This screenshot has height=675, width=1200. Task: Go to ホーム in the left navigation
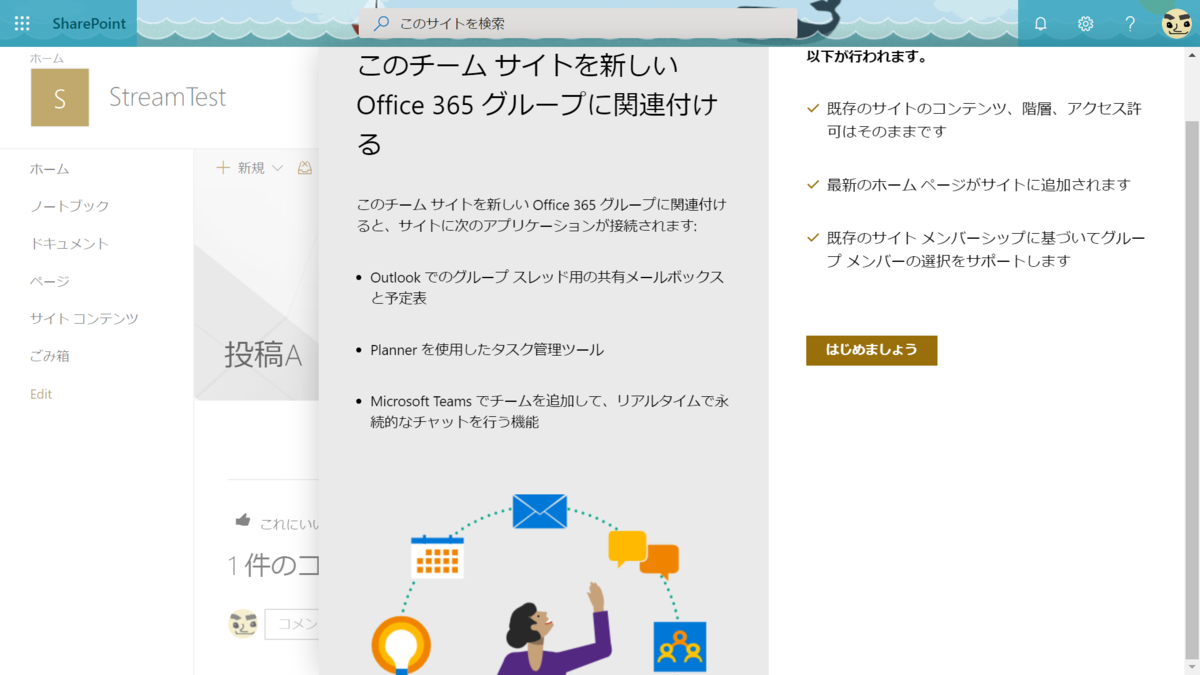point(50,169)
